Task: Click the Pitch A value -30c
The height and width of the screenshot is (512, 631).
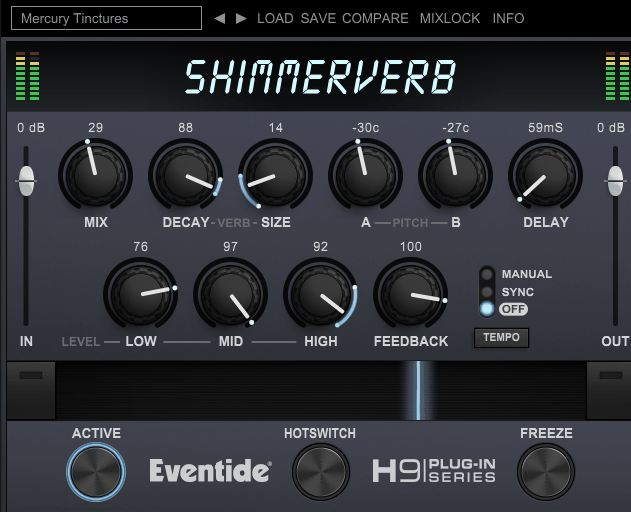Action: pyautogui.click(x=365, y=128)
